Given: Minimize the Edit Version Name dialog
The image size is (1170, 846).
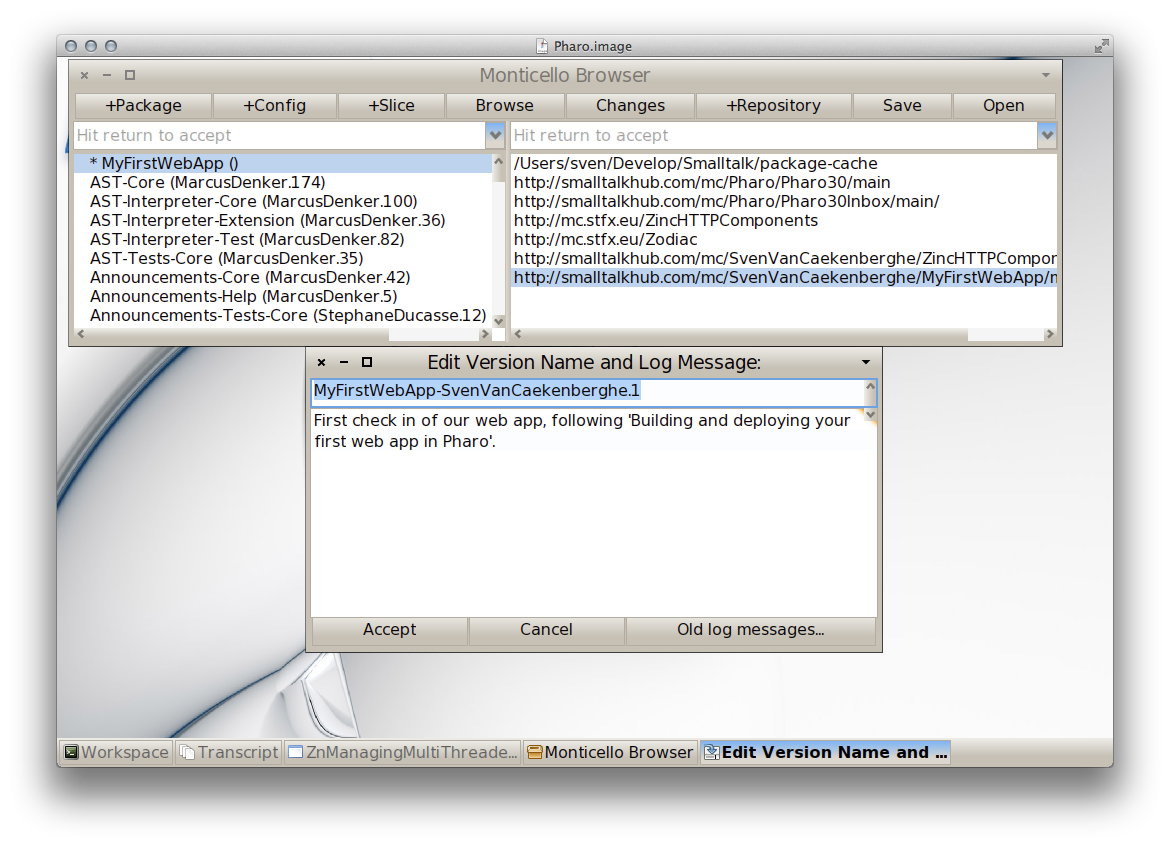Looking at the screenshot, I should [344, 363].
